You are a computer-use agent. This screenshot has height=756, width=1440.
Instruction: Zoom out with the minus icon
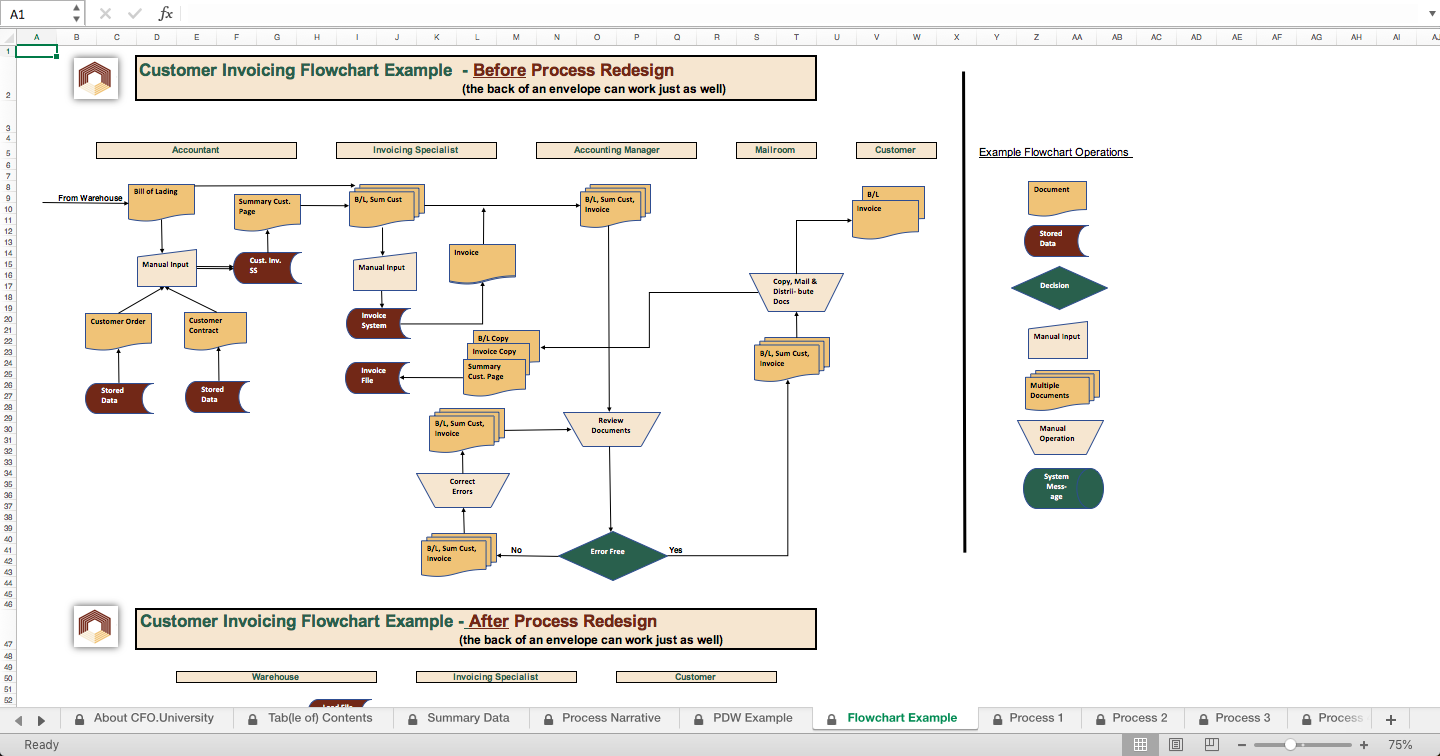pyautogui.click(x=1242, y=745)
